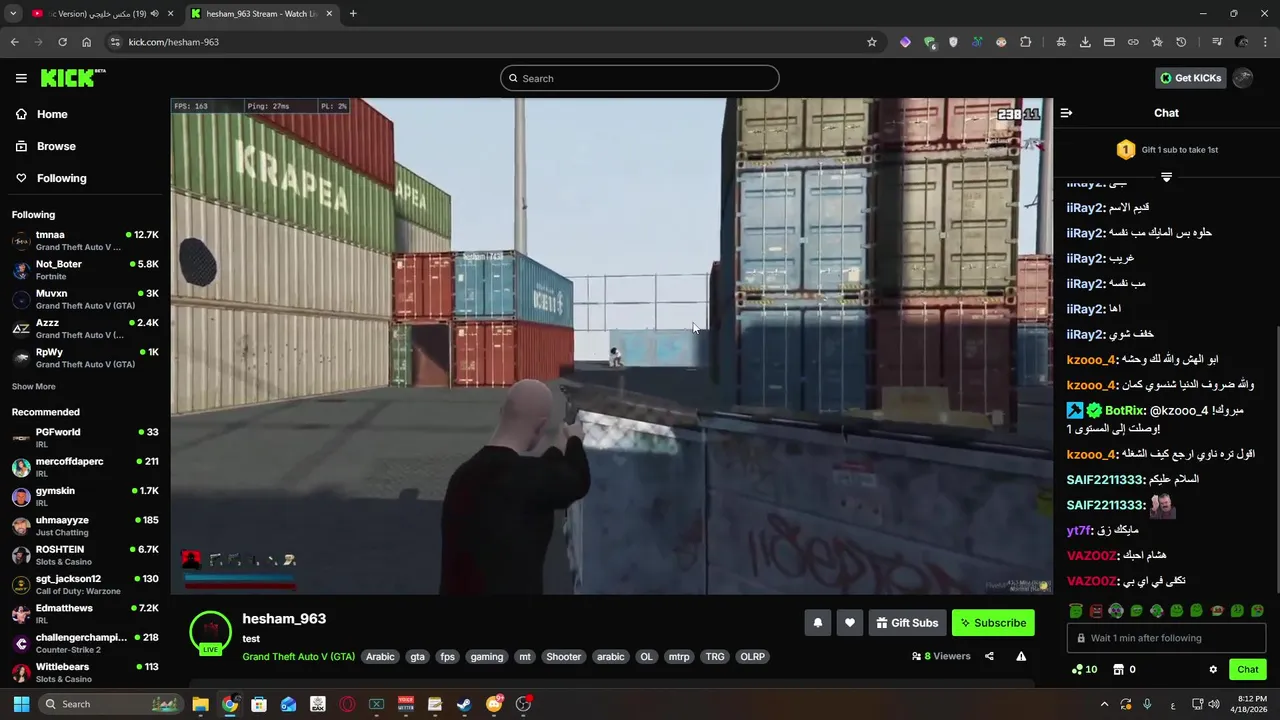
Task: Select the gta tag
Action: coord(418,657)
